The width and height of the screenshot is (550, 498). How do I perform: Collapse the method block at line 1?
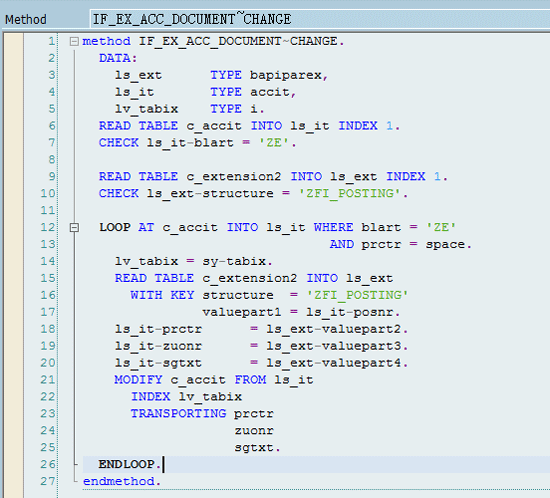(74, 42)
